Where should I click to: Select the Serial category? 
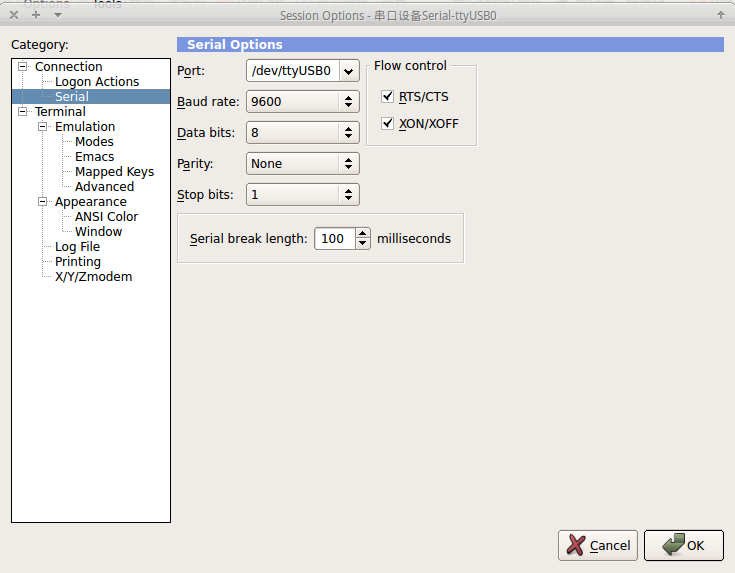[72, 97]
